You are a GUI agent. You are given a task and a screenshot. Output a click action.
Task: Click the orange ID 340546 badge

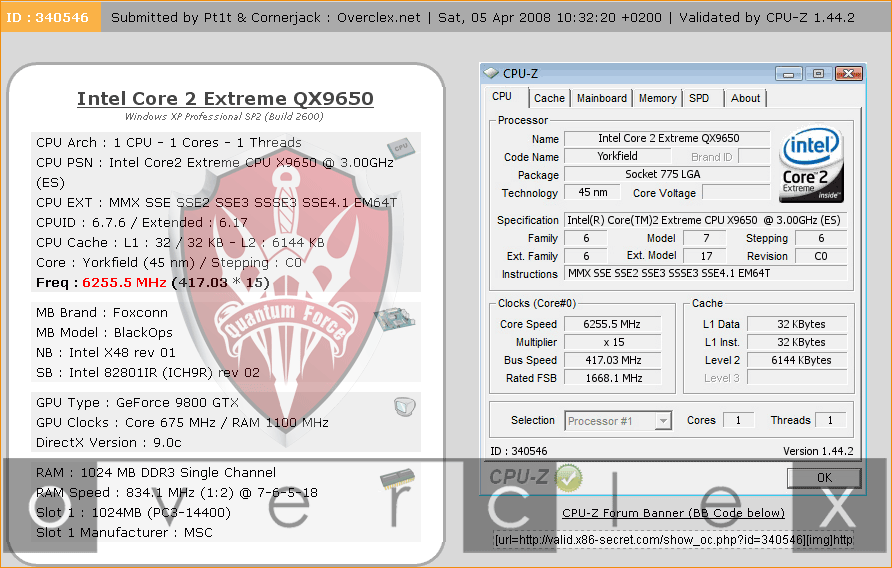point(50,17)
